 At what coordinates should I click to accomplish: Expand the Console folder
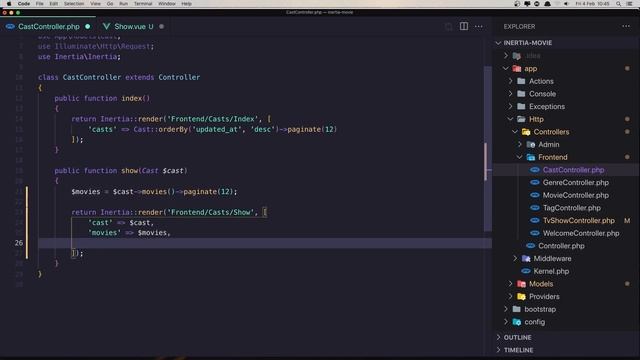[x=510, y=94]
